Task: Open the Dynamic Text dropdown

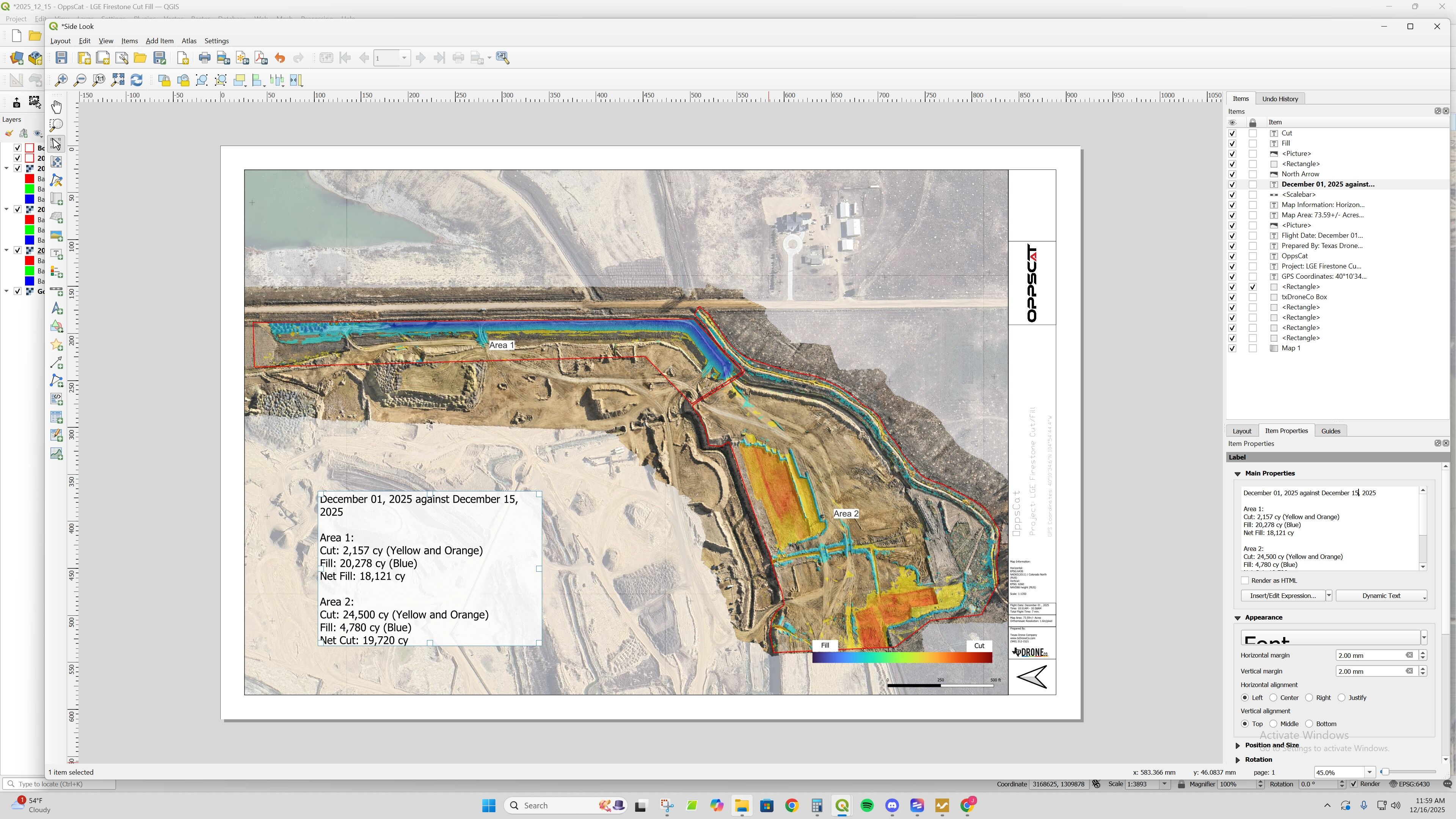Action: point(1381,596)
